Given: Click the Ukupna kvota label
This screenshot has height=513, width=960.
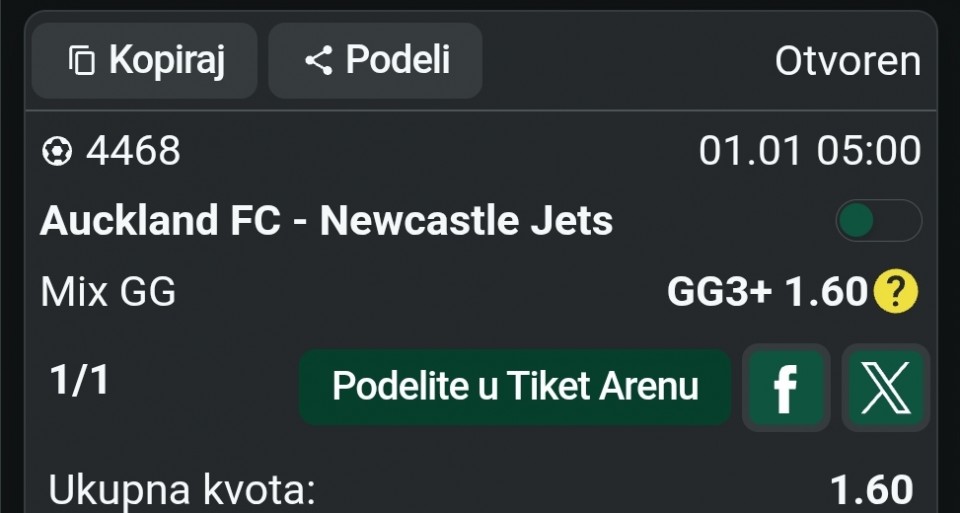Looking at the screenshot, I should point(182,491).
